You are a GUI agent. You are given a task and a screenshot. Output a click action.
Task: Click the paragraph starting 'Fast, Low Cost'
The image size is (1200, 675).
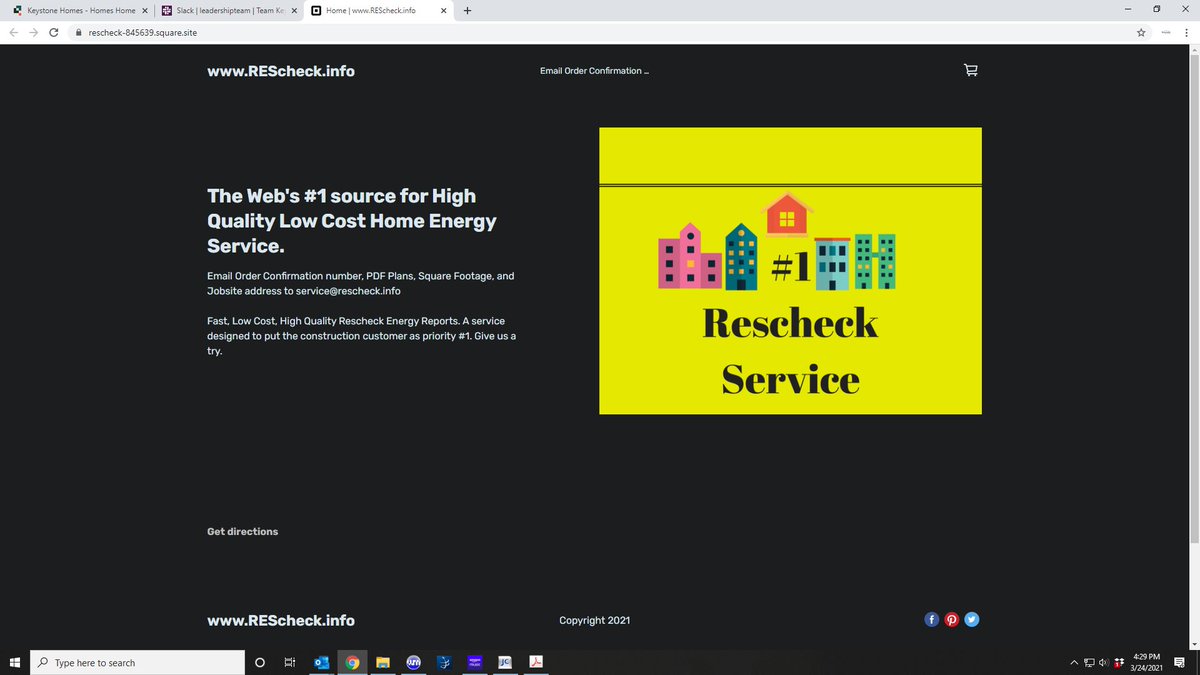[362, 335]
